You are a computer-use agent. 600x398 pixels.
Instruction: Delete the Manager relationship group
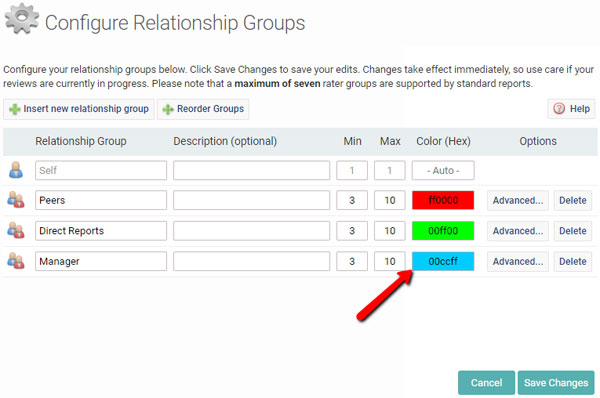573,262
